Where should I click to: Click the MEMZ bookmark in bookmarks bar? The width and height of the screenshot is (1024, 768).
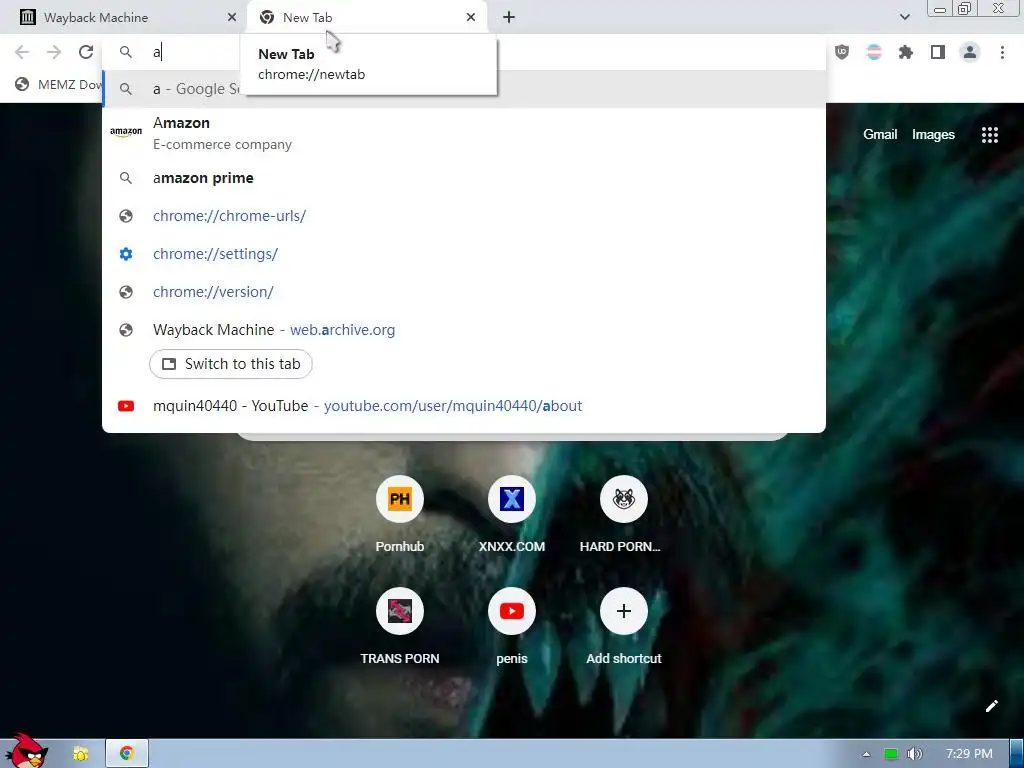tap(57, 84)
